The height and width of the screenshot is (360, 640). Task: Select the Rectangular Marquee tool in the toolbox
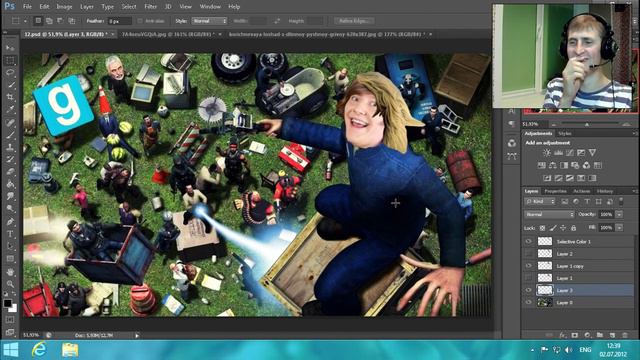coord(10,60)
